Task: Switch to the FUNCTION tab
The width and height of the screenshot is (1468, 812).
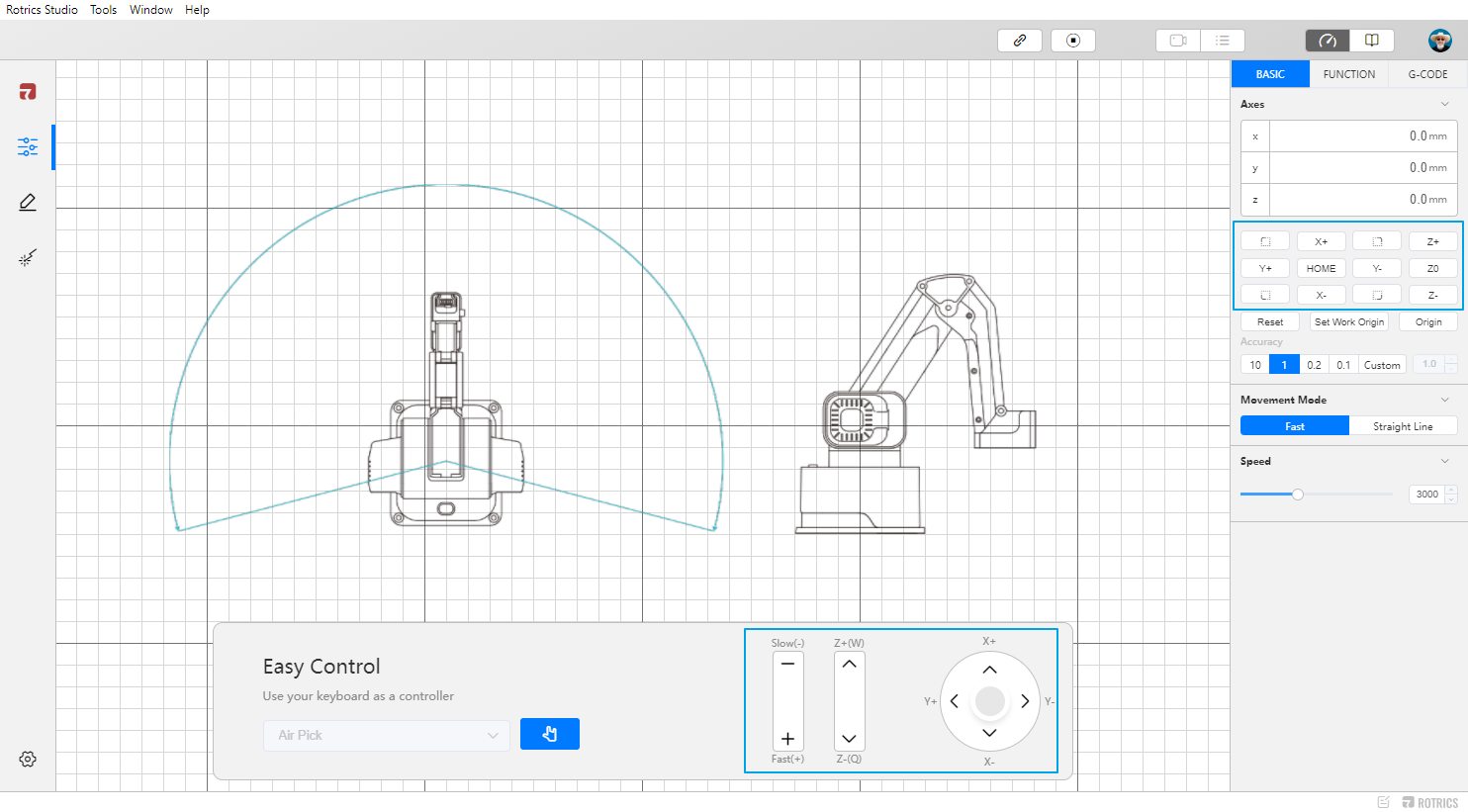Action: [1349, 74]
